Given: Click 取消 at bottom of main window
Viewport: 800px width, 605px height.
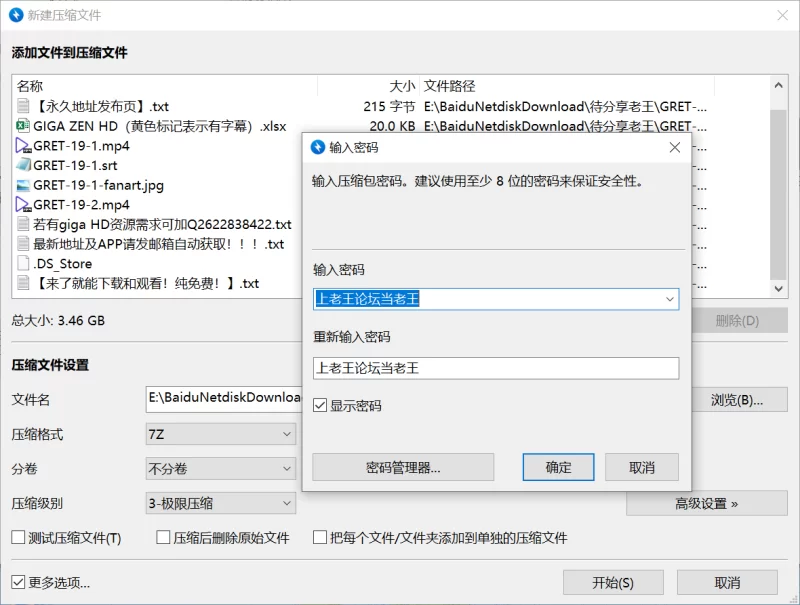Looking at the screenshot, I should point(727,583).
